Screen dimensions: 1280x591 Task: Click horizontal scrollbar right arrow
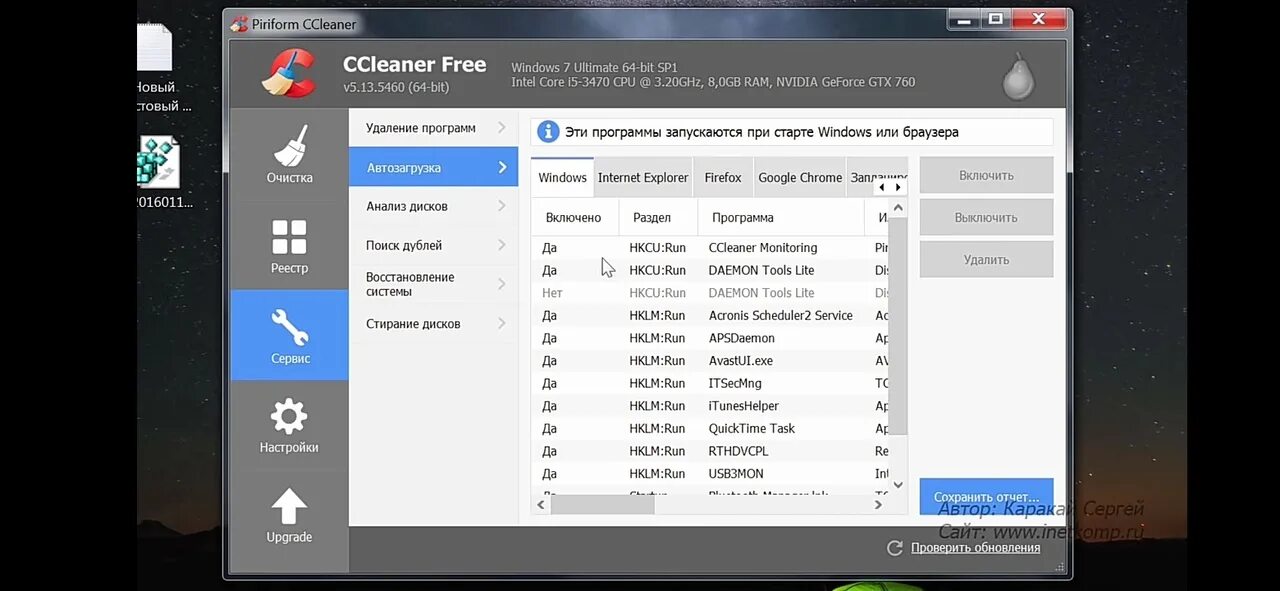coord(878,505)
